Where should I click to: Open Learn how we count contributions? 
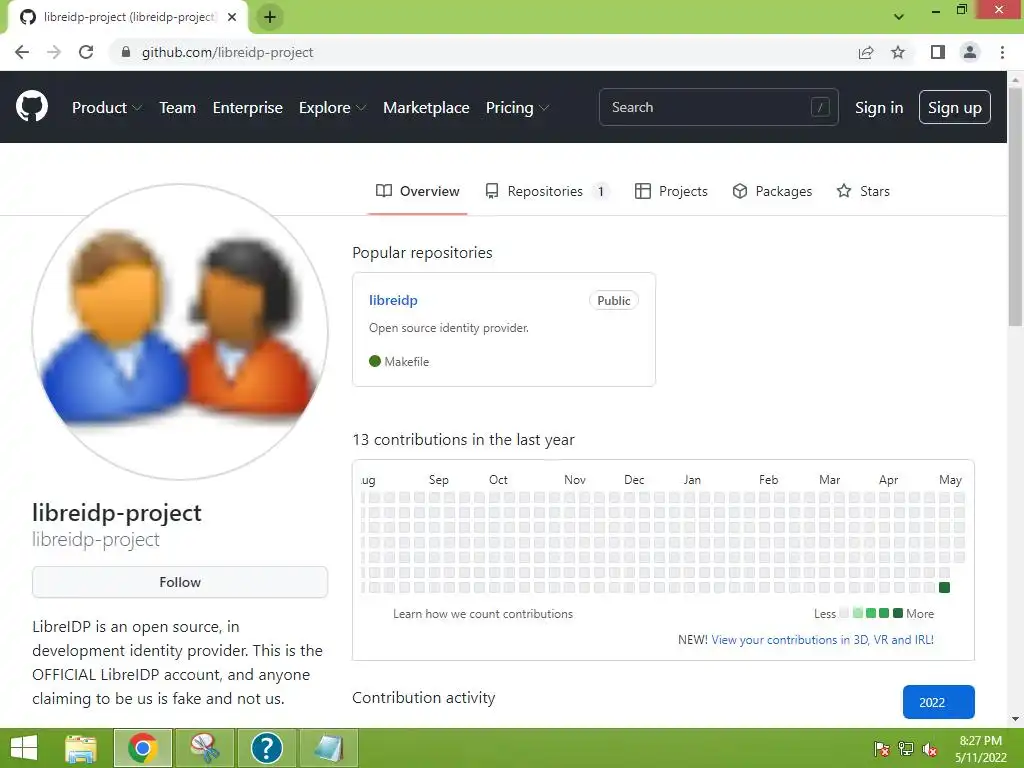coord(483,614)
